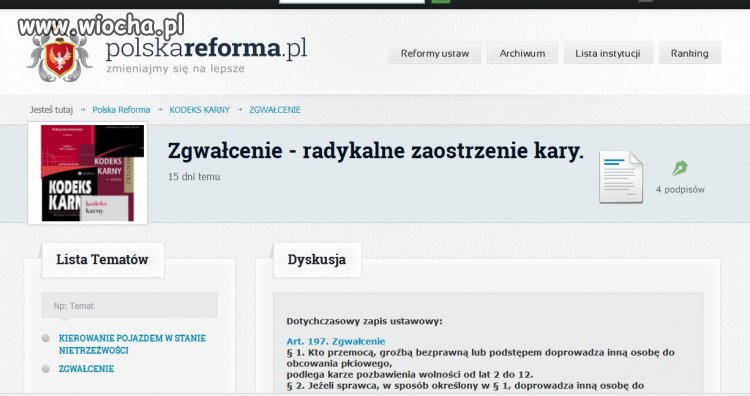Click the page heading 'Zgwałcenie - radykalne zaostrzenie kary.'

tap(376, 151)
